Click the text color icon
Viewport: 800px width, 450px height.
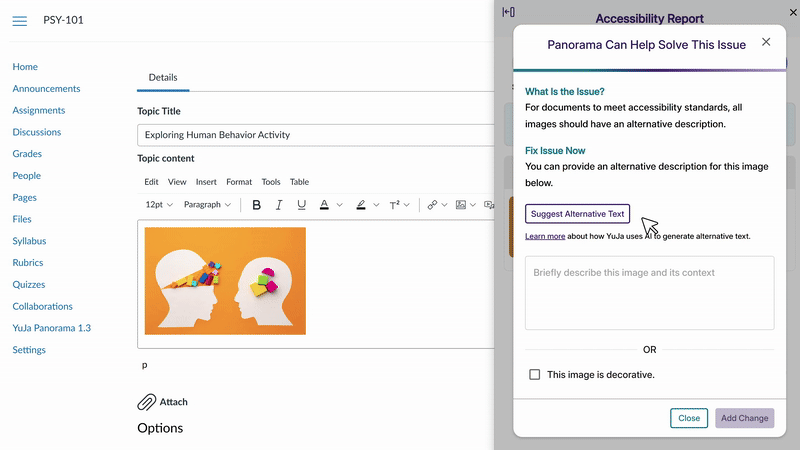[x=324, y=205]
